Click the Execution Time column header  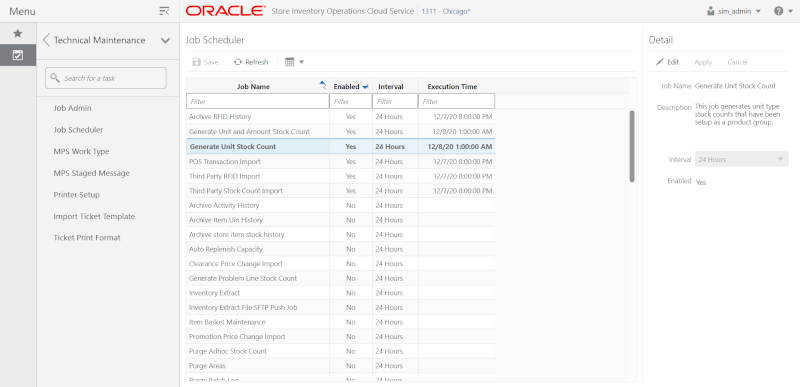457,87
